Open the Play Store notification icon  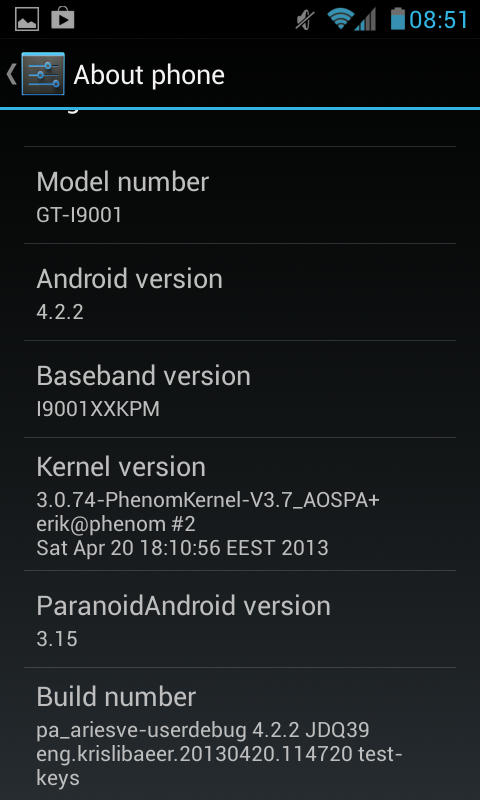[63, 19]
